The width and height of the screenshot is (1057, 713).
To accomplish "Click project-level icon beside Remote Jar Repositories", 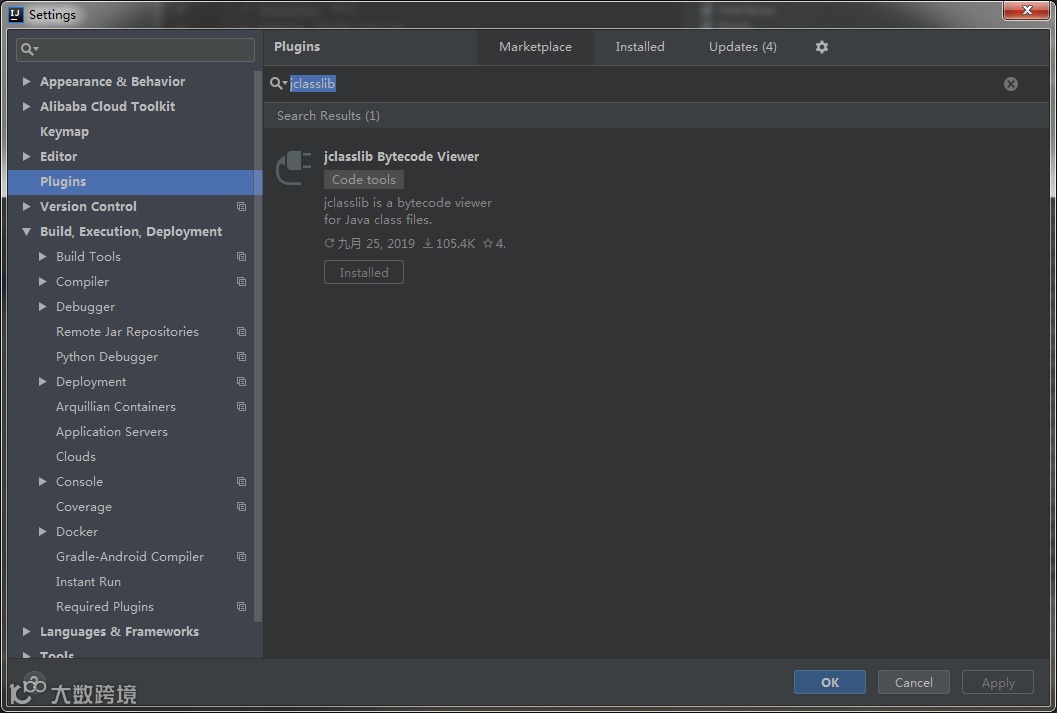I will (241, 332).
